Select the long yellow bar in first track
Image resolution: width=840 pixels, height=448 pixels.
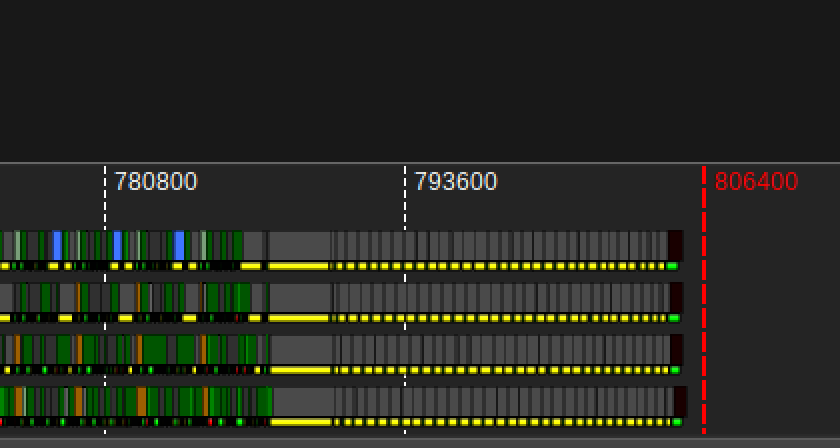[298, 266]
